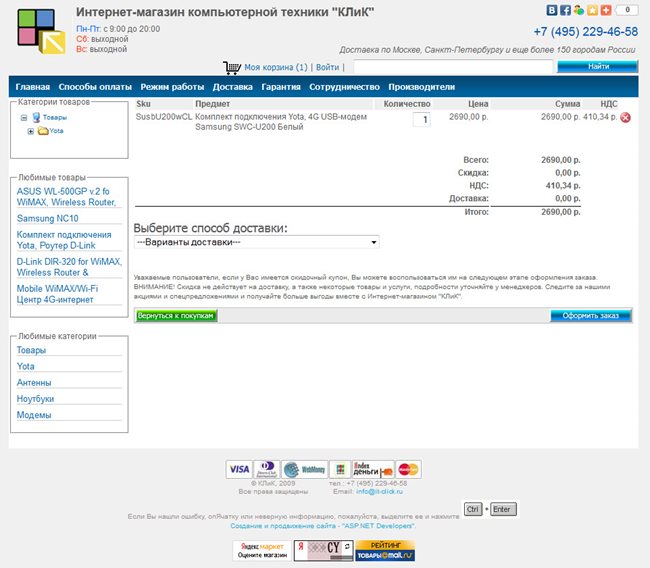Open D-Link DIR-320 for WiMAX link
Viewport: 650px width, 568px height.
pyautogui.click(x=69, y=267)
